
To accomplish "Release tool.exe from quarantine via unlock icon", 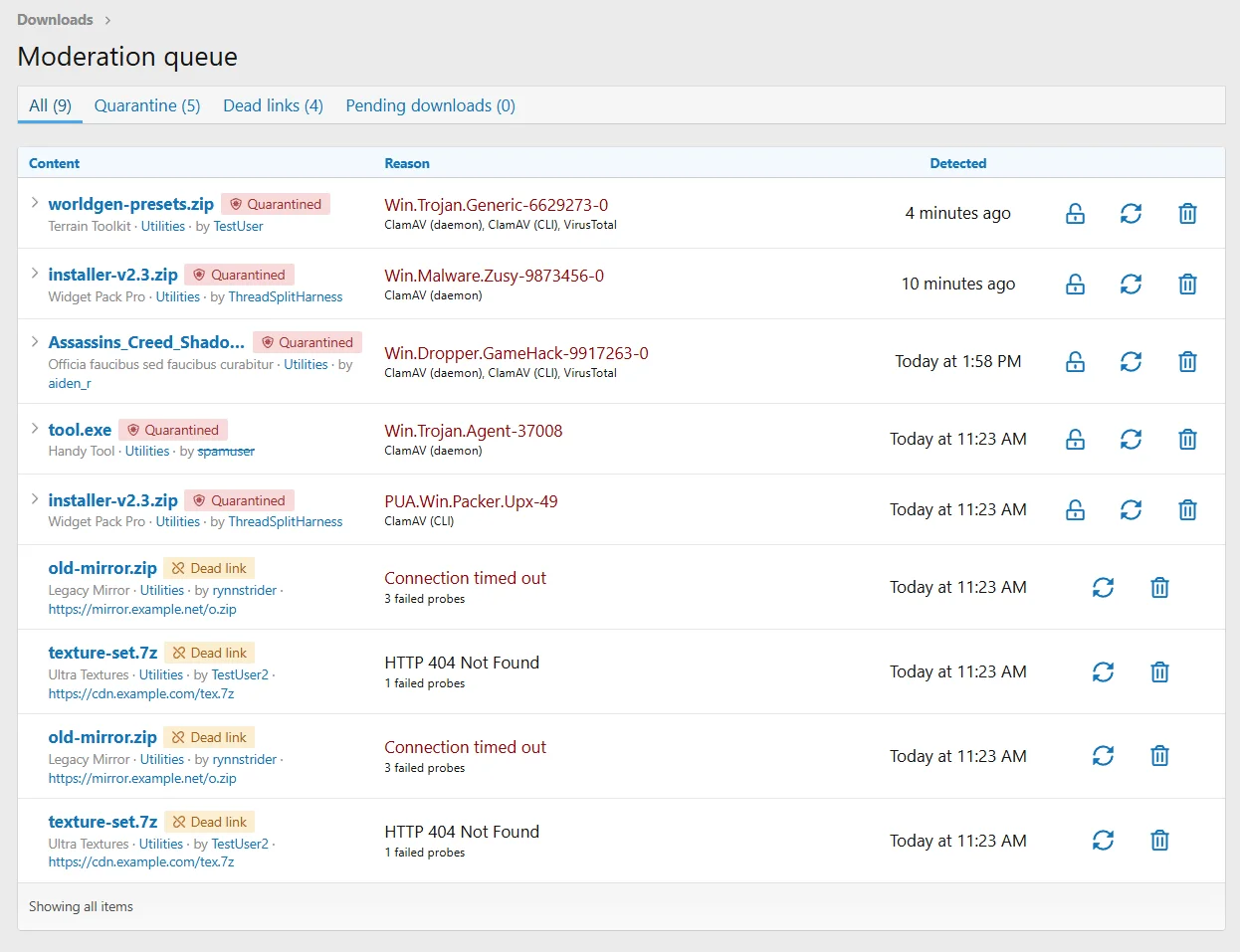I will tap(1075, 440).
